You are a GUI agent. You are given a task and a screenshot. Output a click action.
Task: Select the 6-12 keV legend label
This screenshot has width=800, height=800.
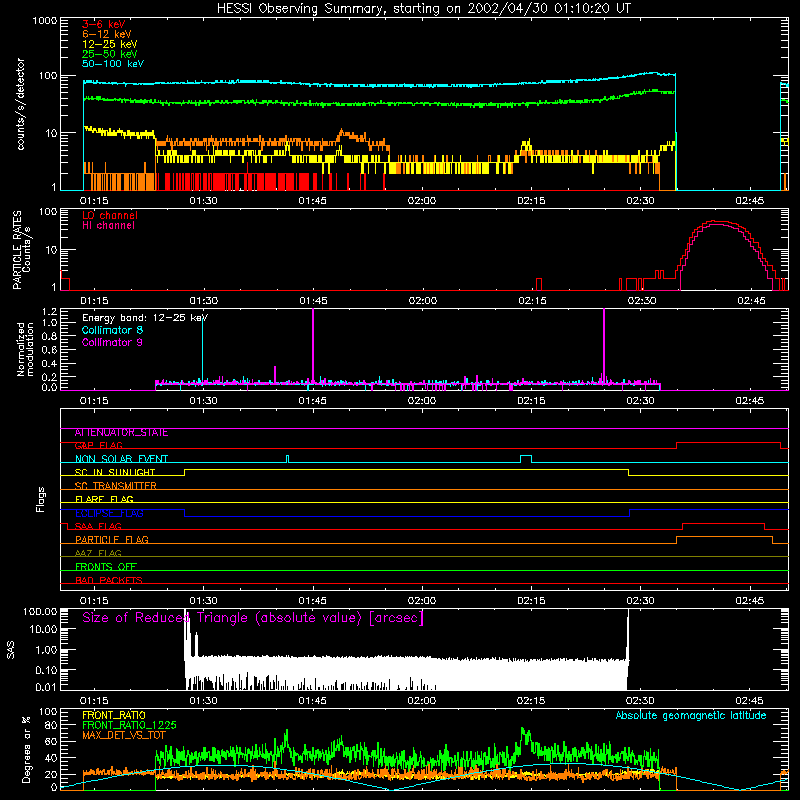click(x=107, y=34)
